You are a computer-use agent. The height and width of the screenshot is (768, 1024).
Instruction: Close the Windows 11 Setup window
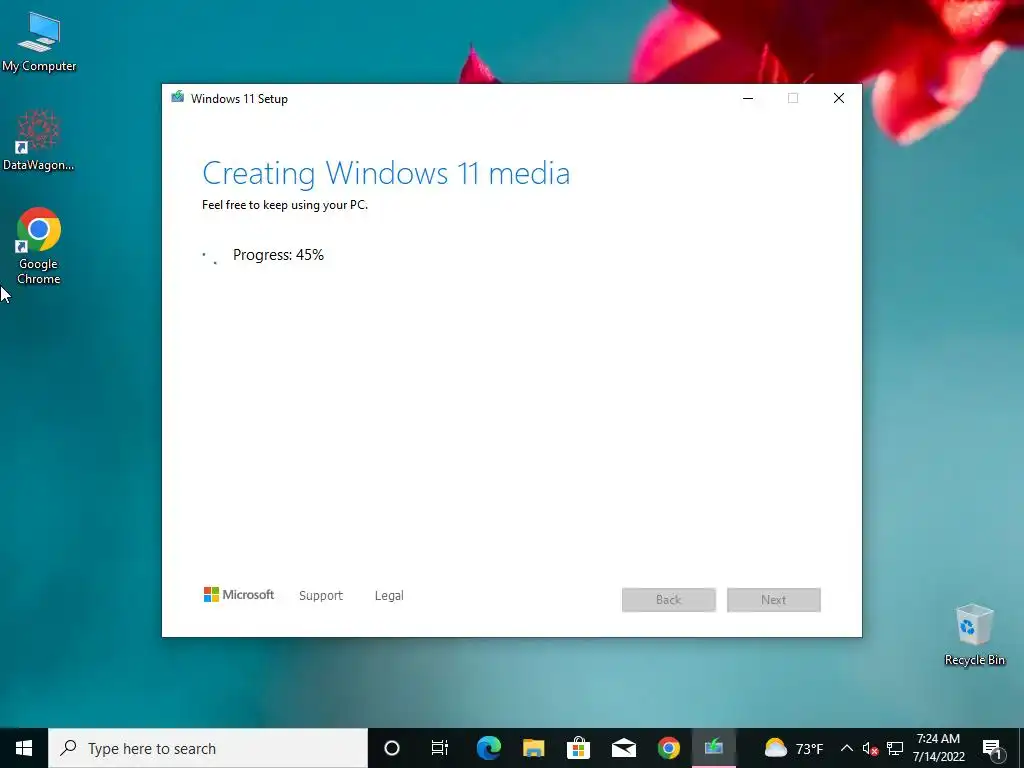pos(839,98)
